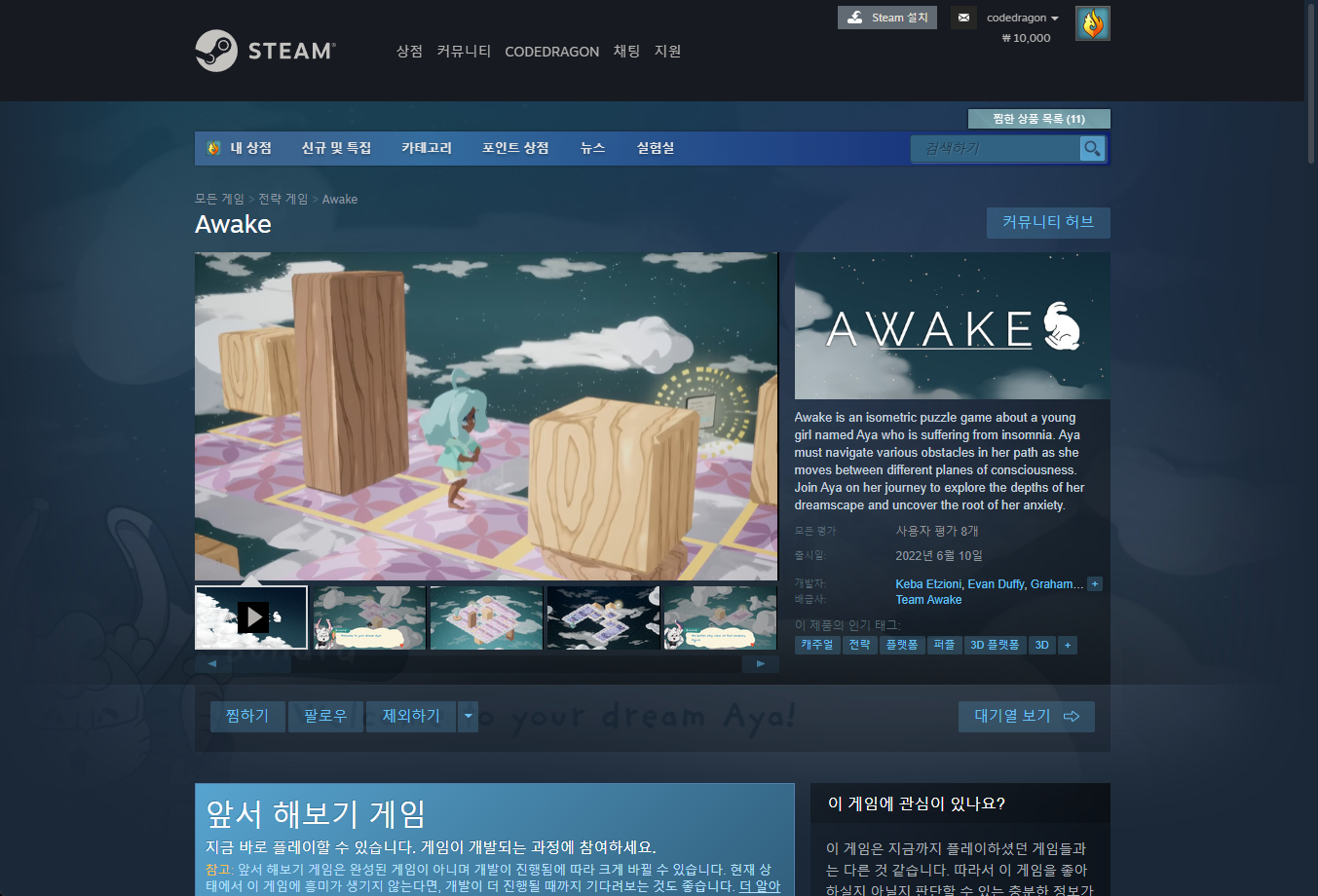Open the 내 상점 tab
Viewport: 1318px width, 896px height.
click(x=240, y=148)
